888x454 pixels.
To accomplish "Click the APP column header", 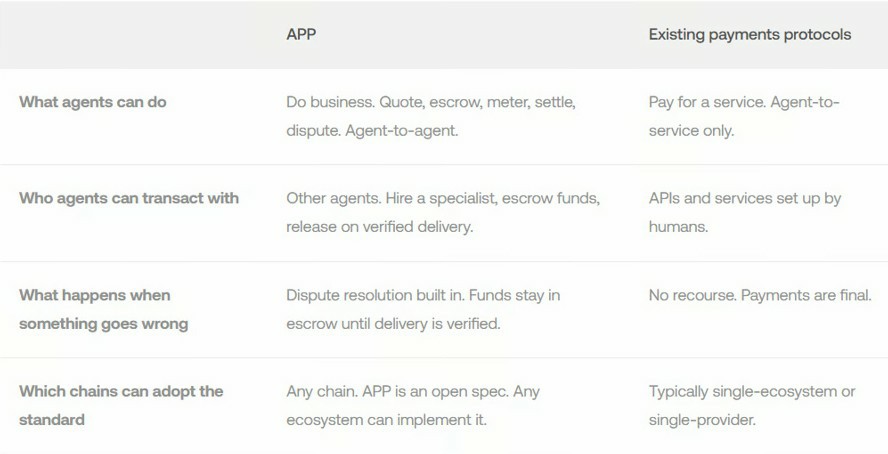I will 301,34.
